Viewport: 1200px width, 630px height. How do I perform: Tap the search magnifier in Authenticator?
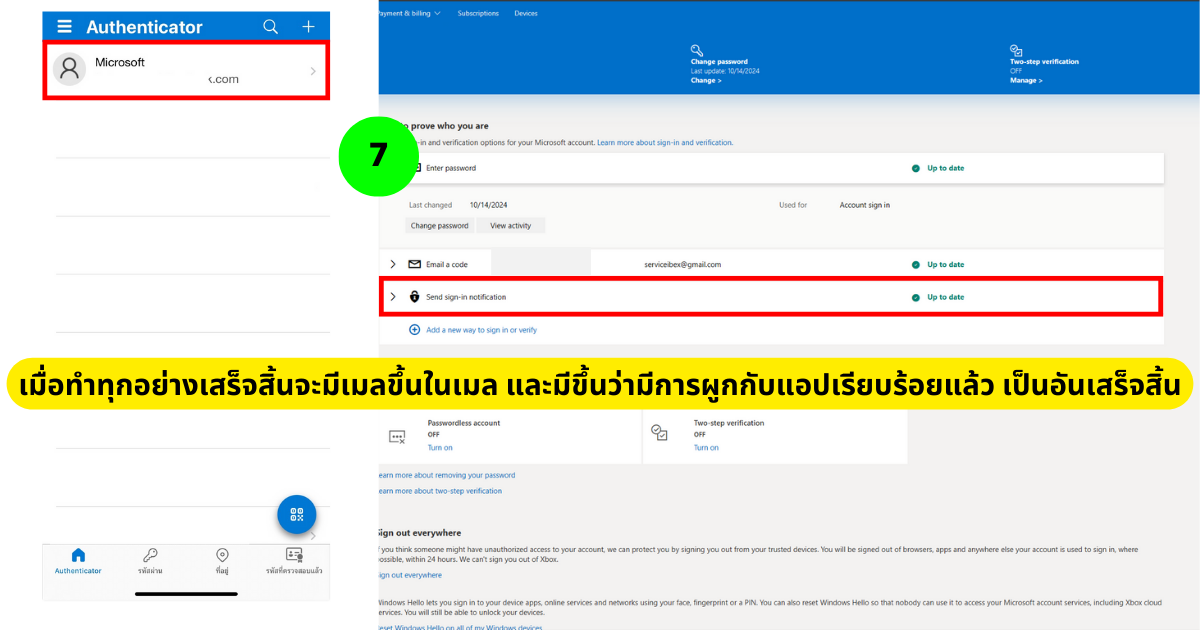tap(271, 27)
